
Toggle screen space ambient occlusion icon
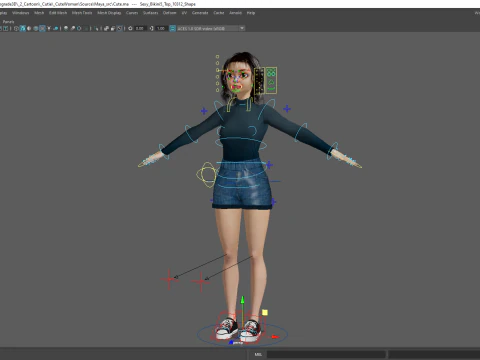click(x=66, y=28)
